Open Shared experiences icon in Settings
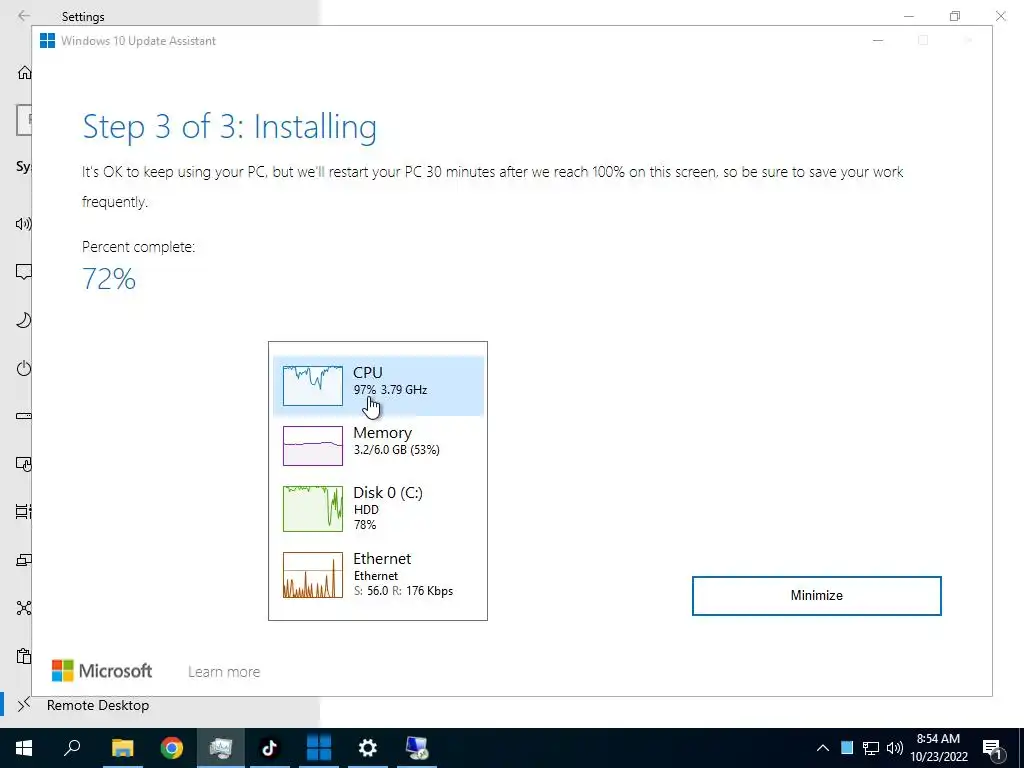 (24, 608)
